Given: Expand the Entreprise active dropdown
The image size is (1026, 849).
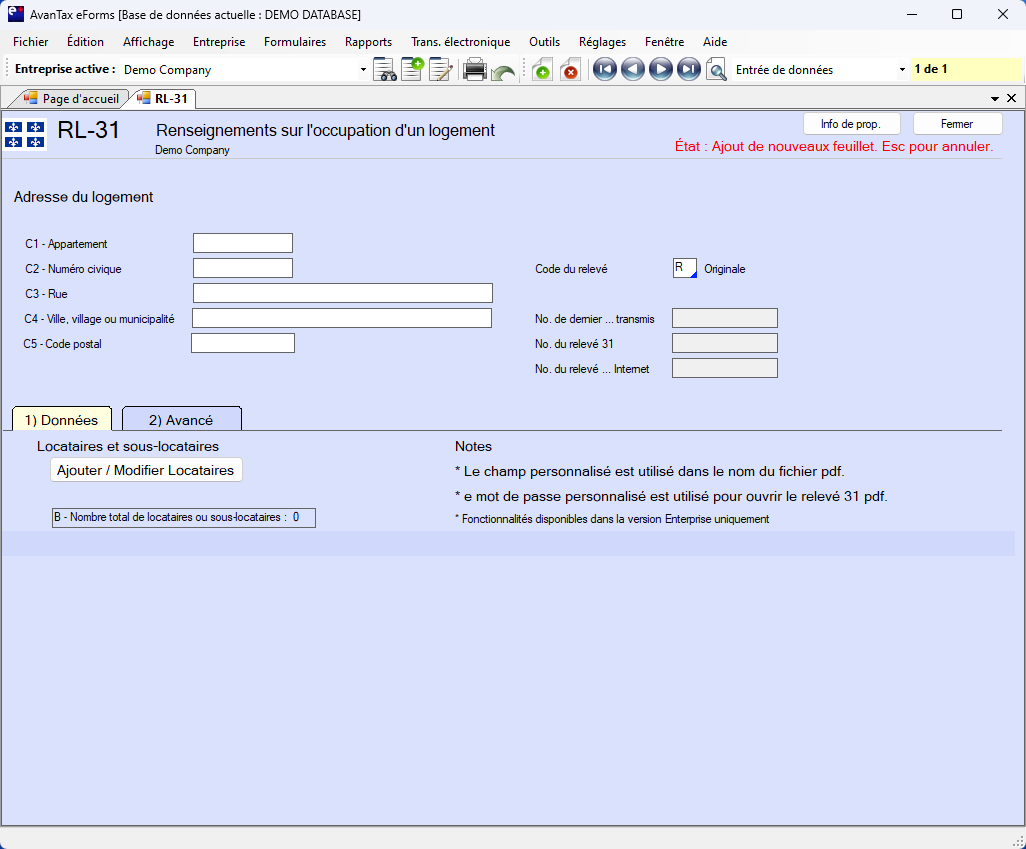Looking at the screenshot, I should point(363,70).
